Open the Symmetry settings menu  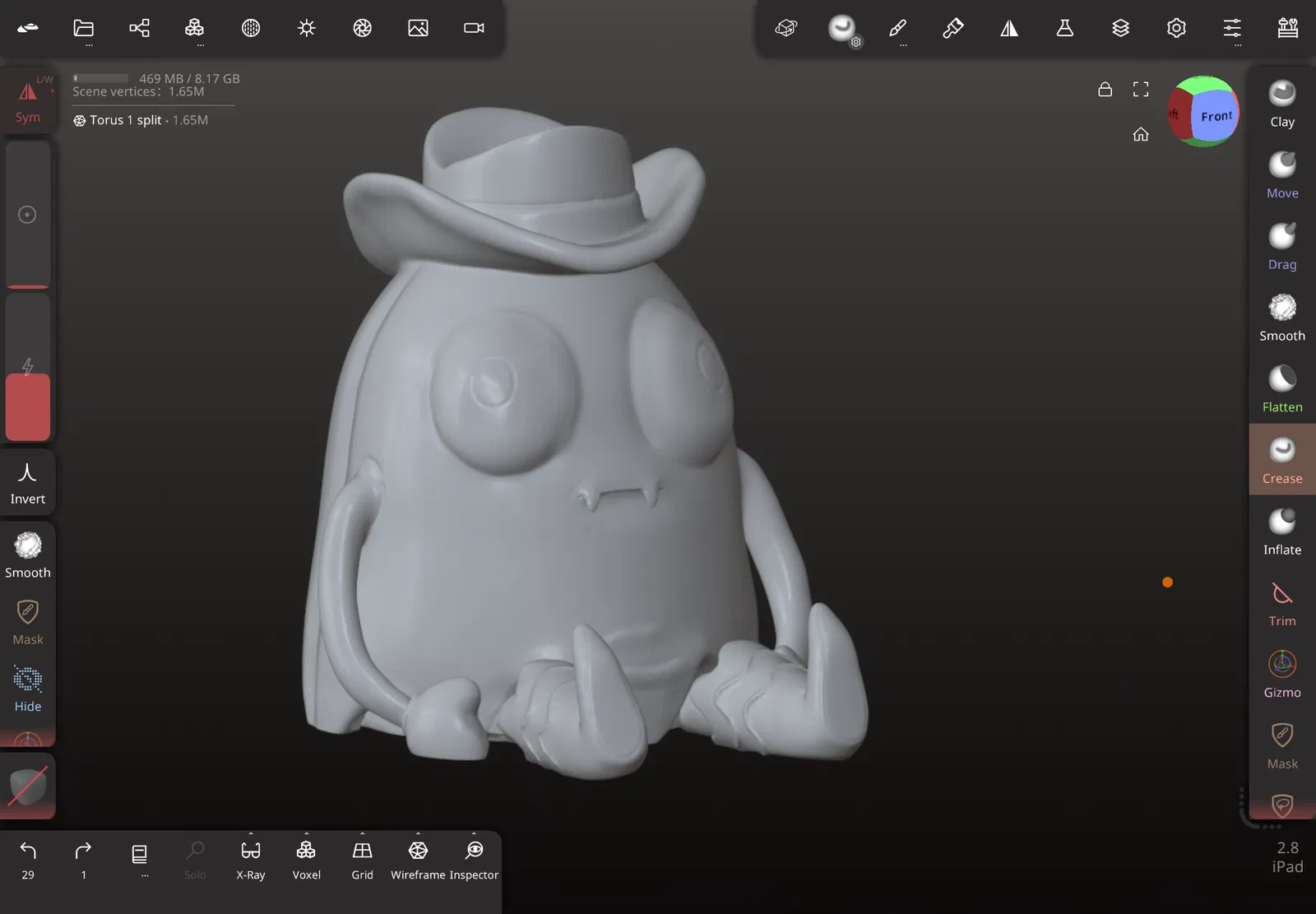(1009, 28)
